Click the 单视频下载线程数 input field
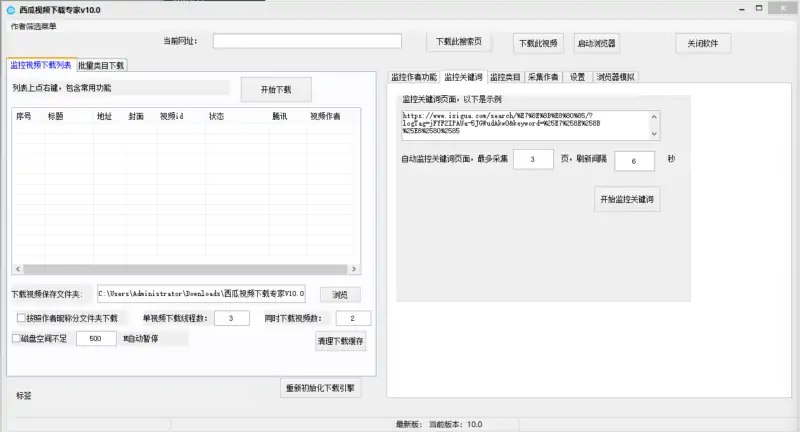 (232, 318)
